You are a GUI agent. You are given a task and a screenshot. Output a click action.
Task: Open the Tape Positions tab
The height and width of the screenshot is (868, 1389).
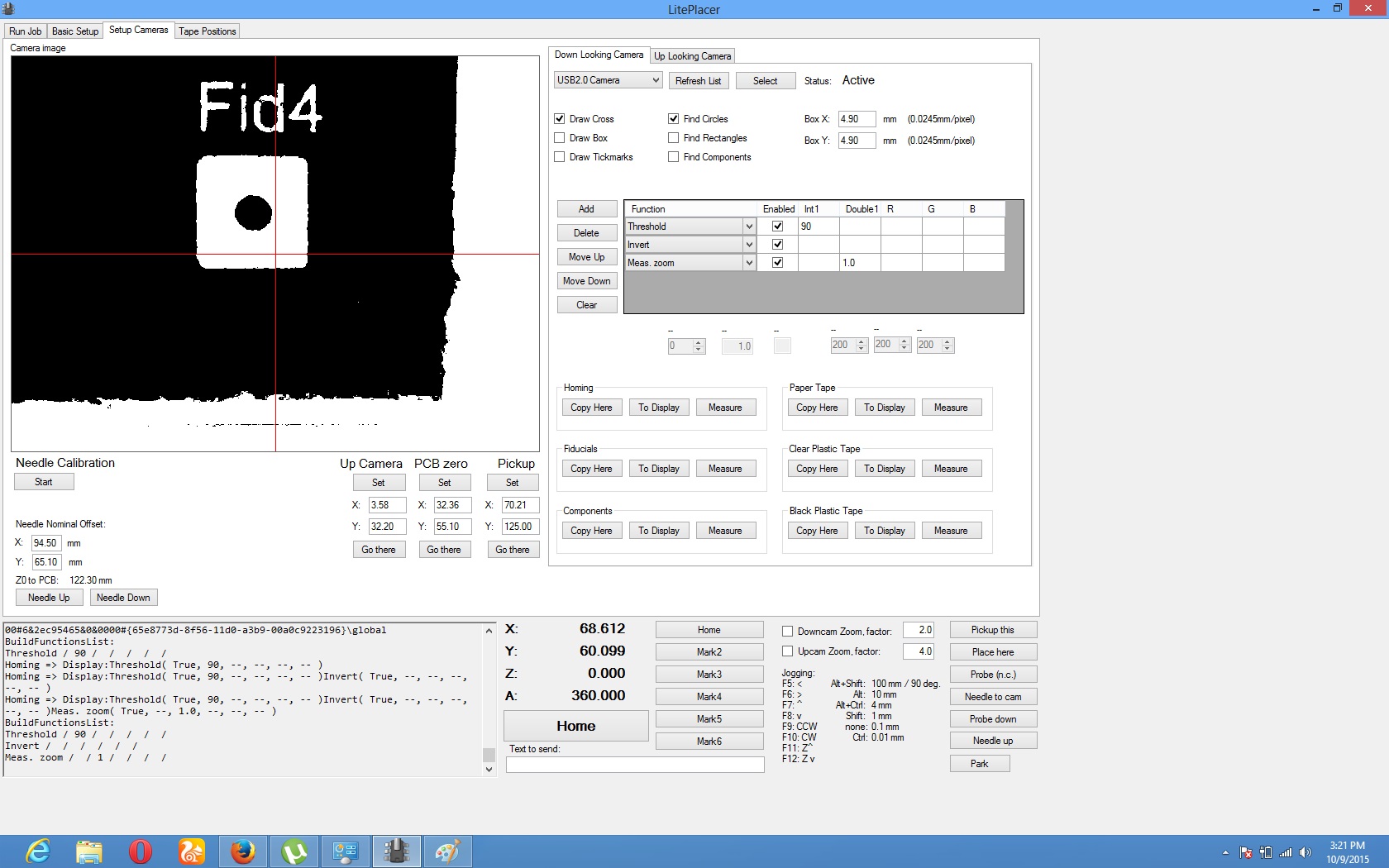click(208, 31)
